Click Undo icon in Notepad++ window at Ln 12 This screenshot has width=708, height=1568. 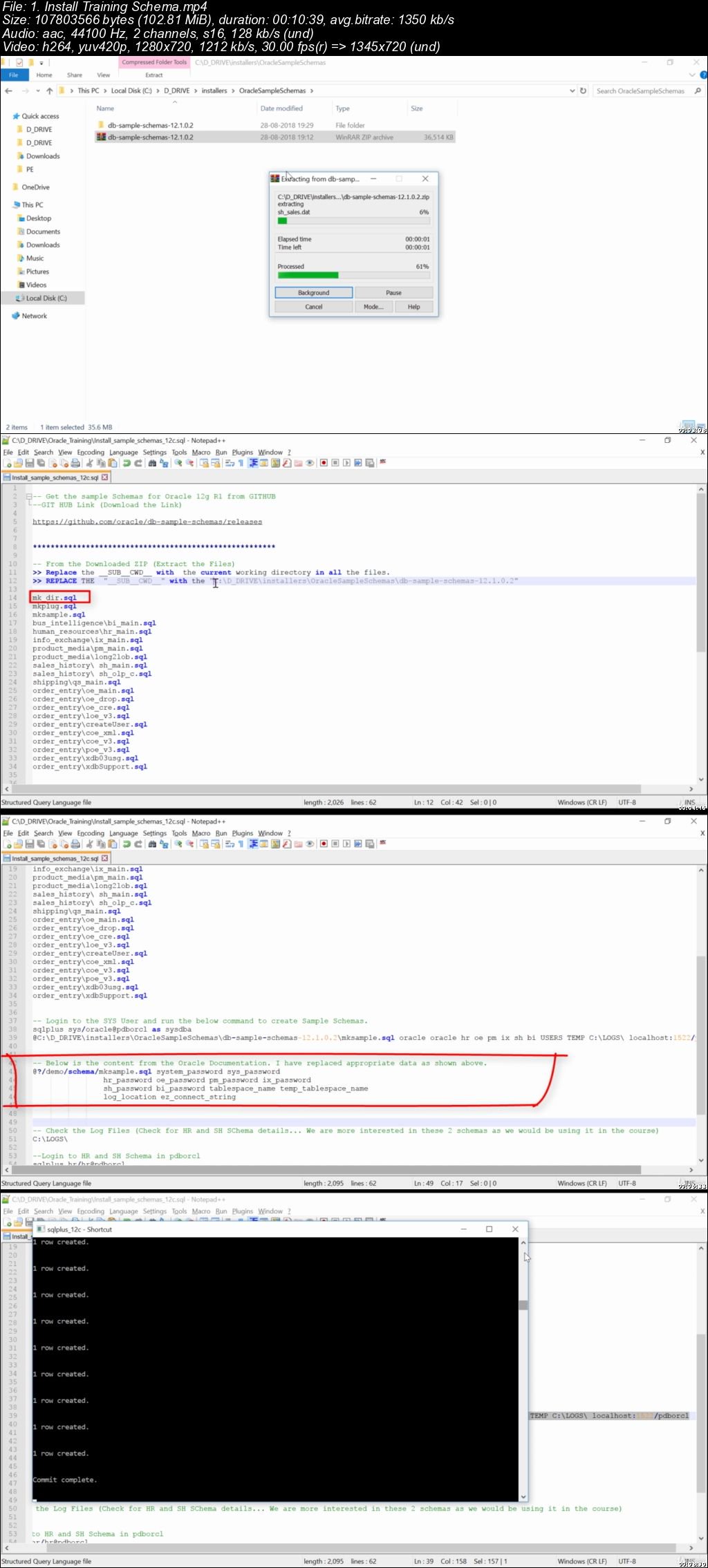pos(127,463)
